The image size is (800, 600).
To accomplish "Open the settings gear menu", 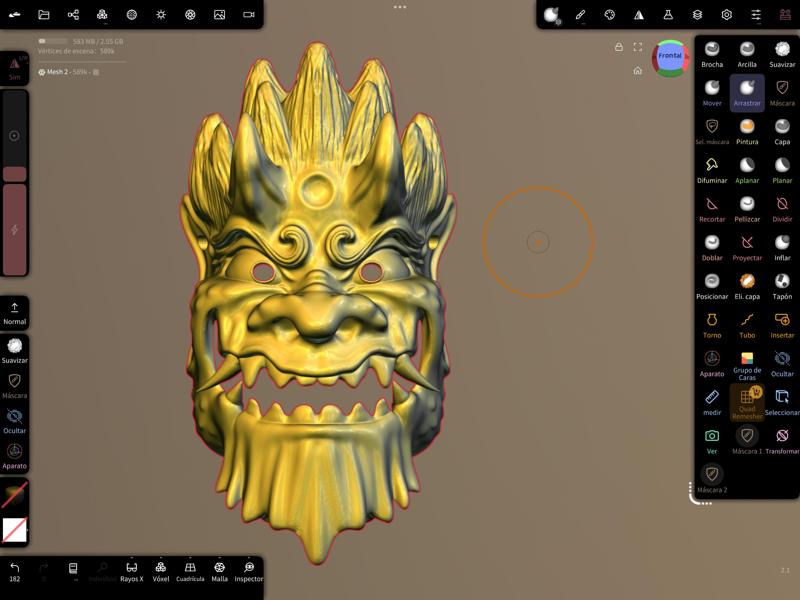I will click(x=727, y=15).
